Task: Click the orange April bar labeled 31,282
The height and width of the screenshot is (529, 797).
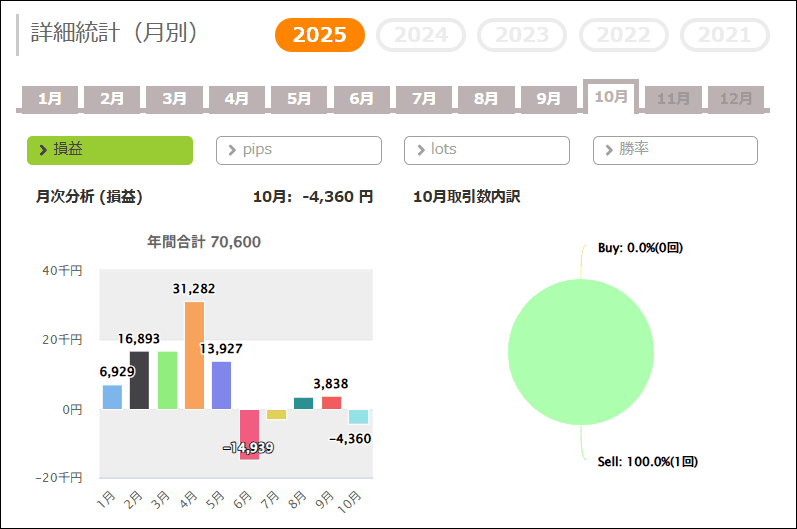Action: (x=194, y=355)
